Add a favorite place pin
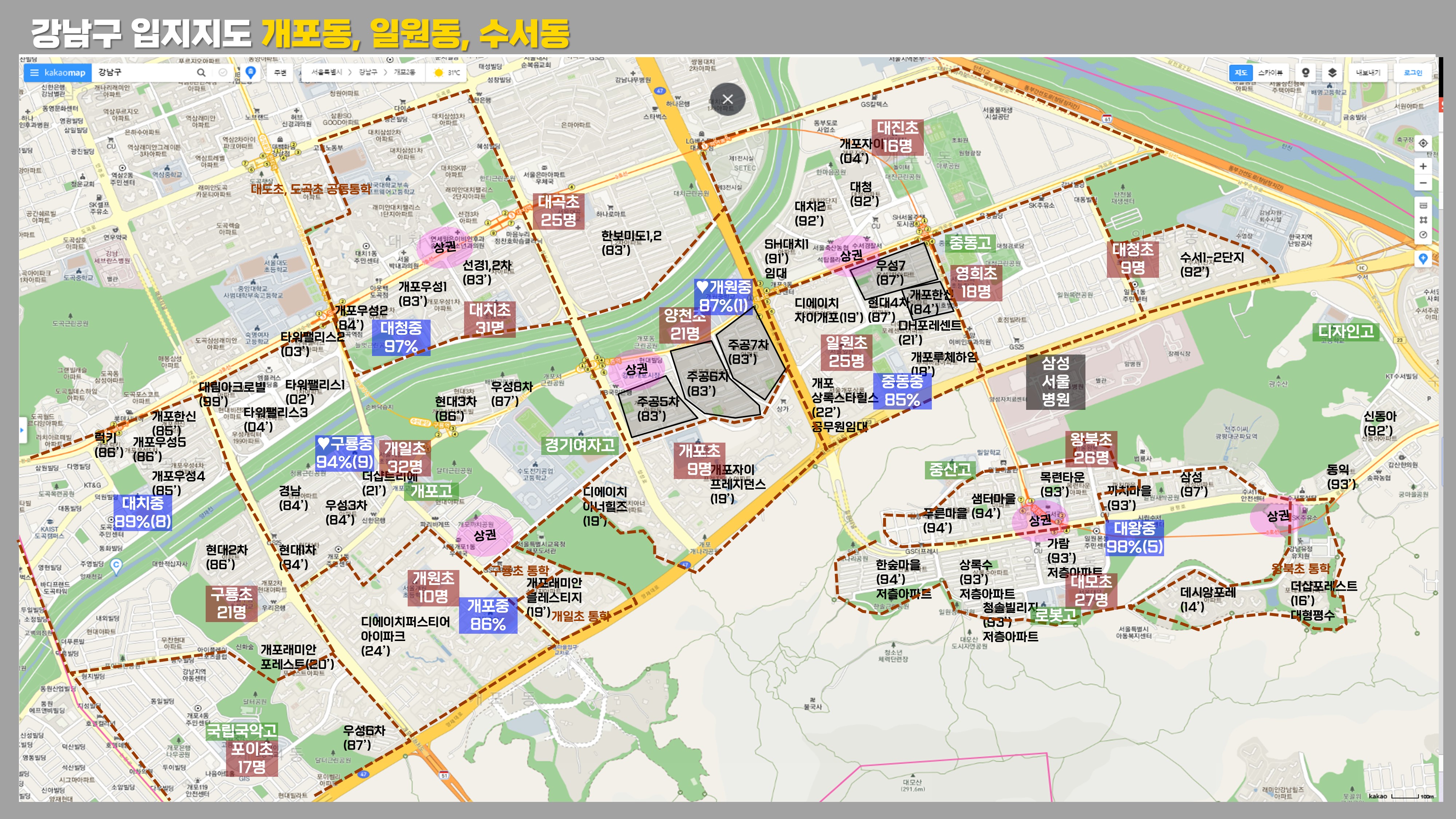Image resolution: width=1456 pixels, height=819 pixels. click(x=1423, y=258)
